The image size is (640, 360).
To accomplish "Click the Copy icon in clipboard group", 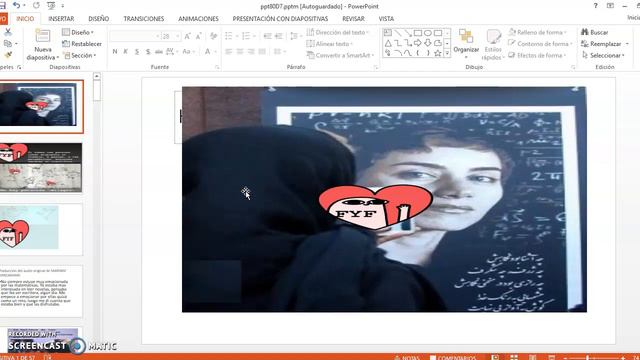I will pyautogui.click(x=8, y=43).
